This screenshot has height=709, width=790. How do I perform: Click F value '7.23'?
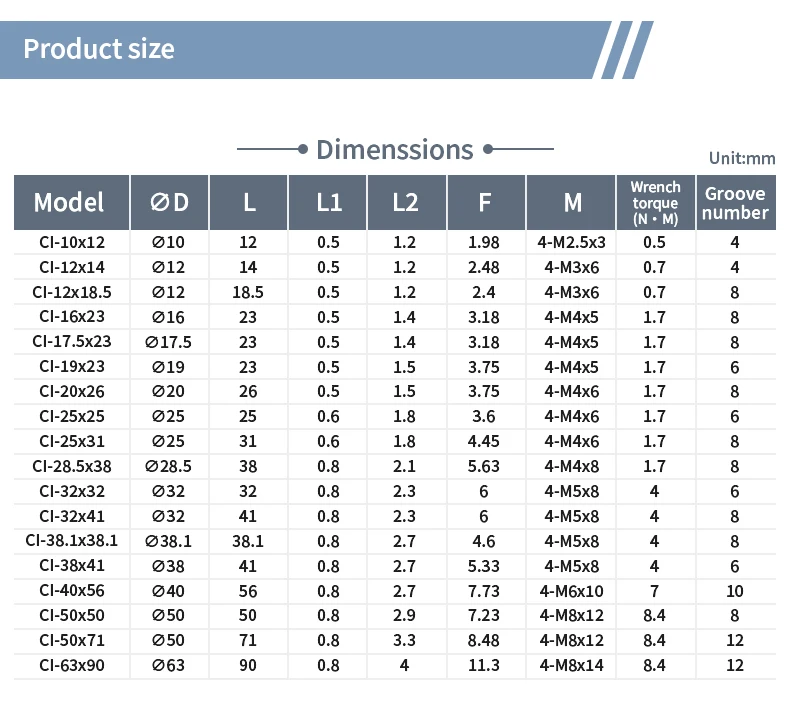(484, 615)
